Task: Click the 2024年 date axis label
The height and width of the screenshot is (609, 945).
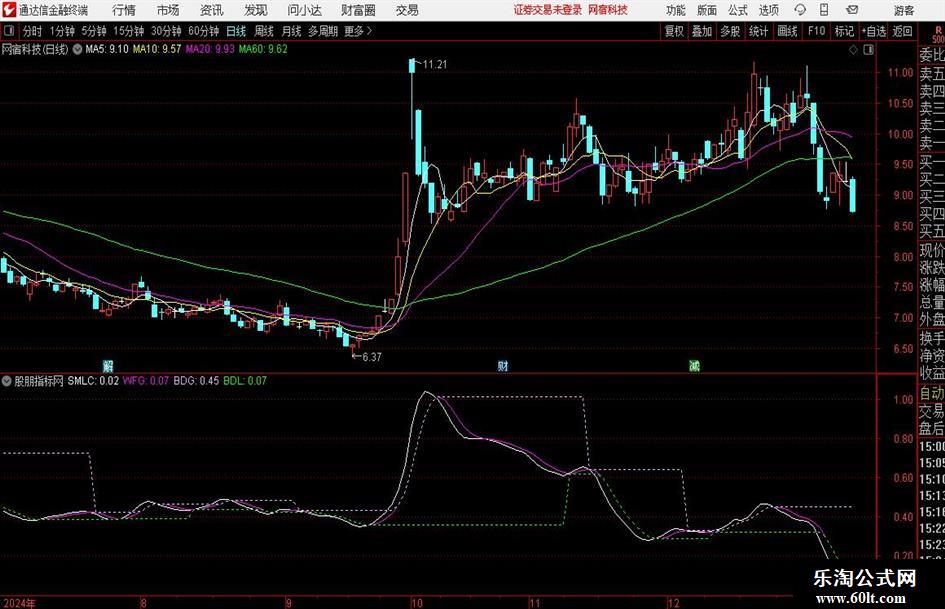Action: coord(19,603)
